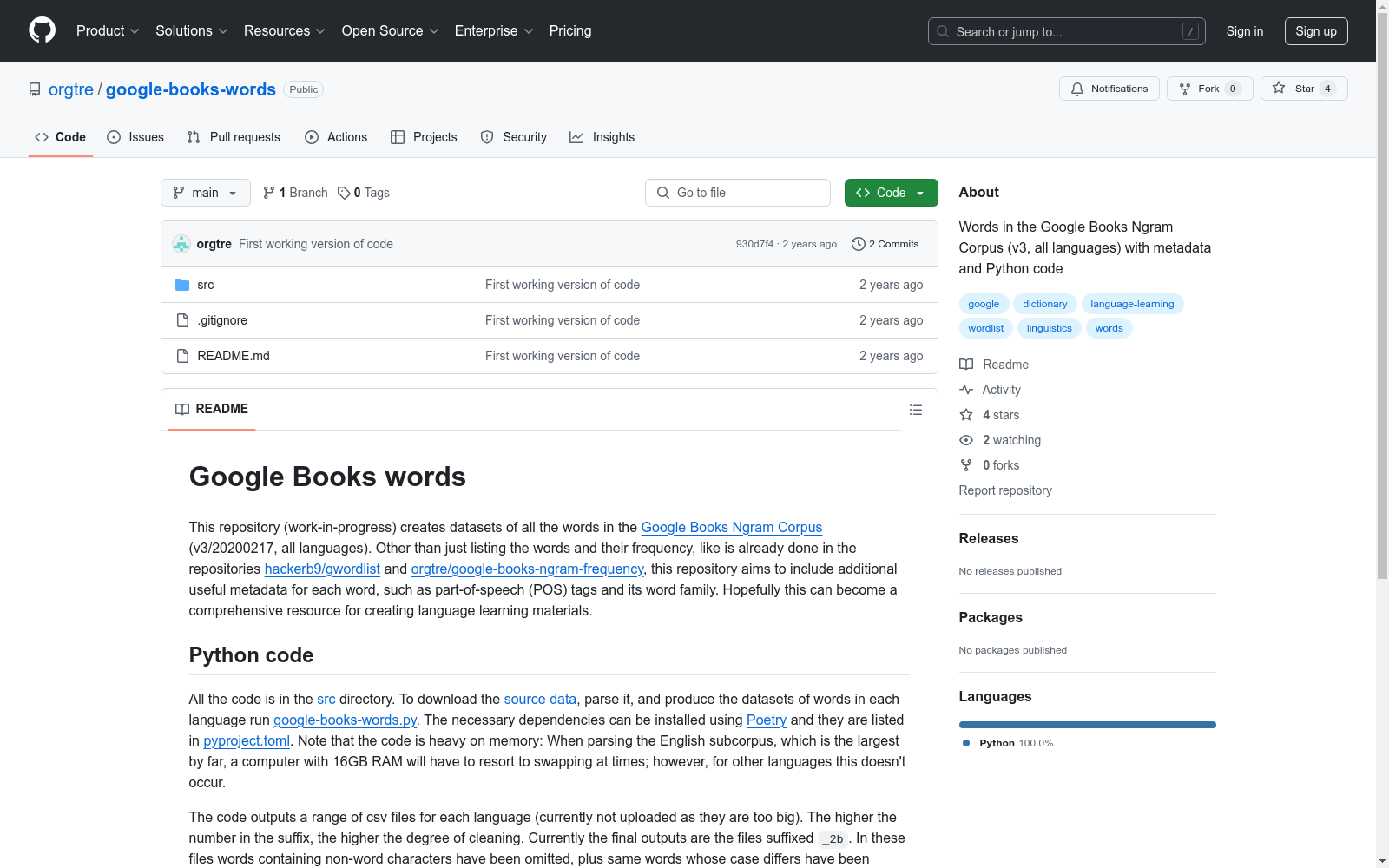Open the 2 Commits history link
The height and width of the screenshot is (868, 1389).
(885, 244)
